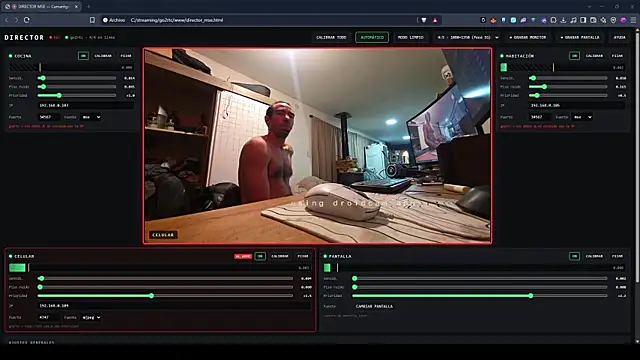
Task: Click the Cocina Priority slider
Action: [x=77, y=96]
